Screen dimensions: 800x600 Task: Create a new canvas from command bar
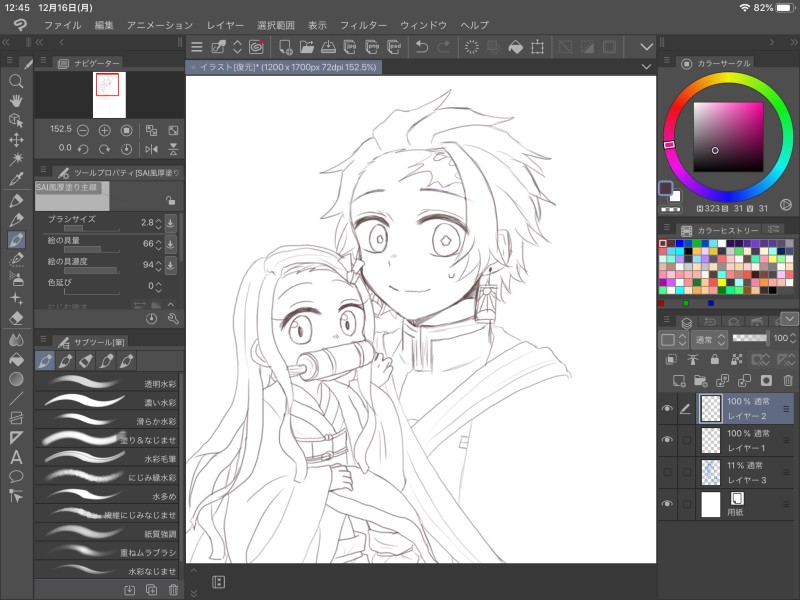tap(285, 47)
